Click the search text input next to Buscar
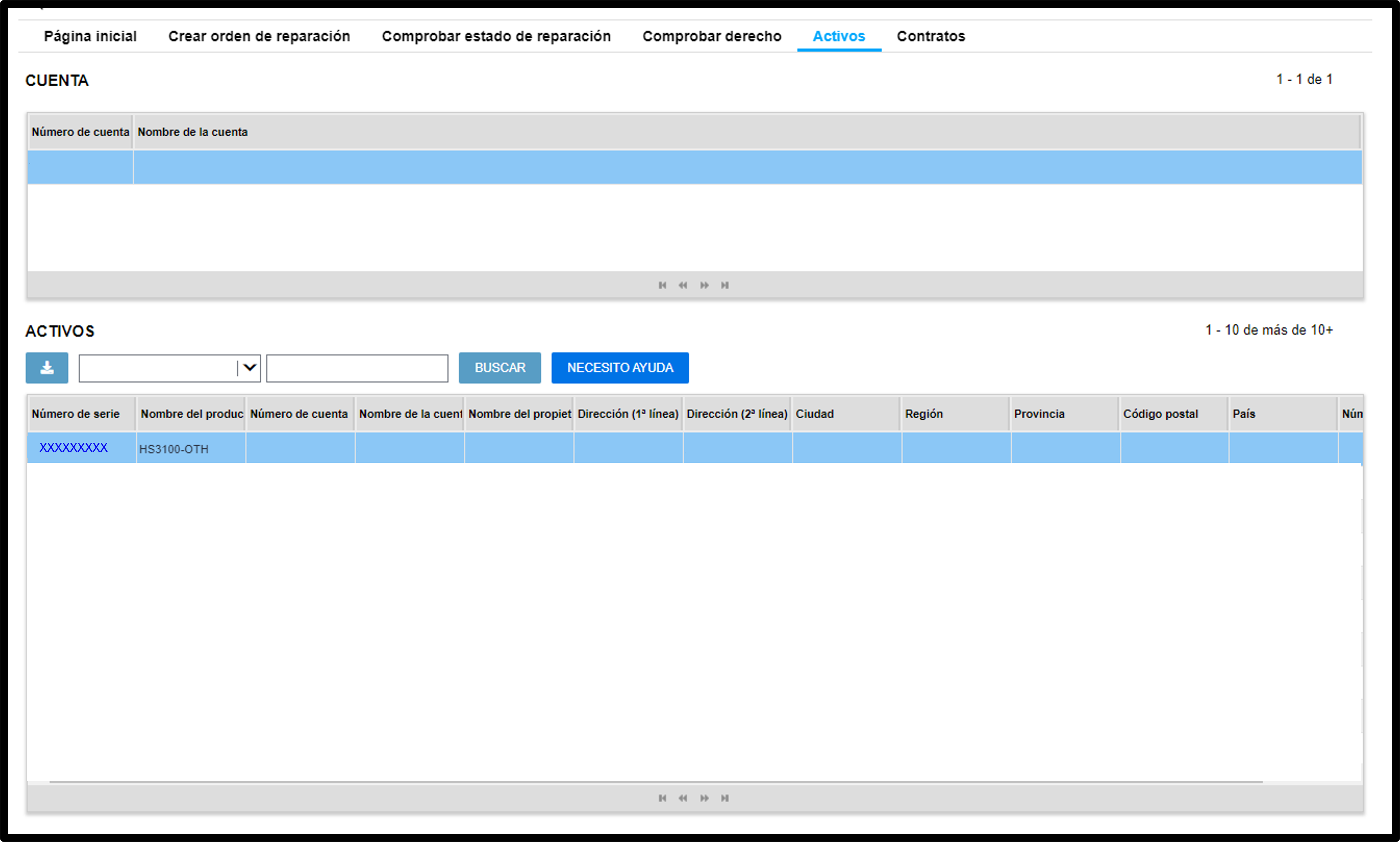This screenshot has width=1400, height=842. [x=357, y=368]
